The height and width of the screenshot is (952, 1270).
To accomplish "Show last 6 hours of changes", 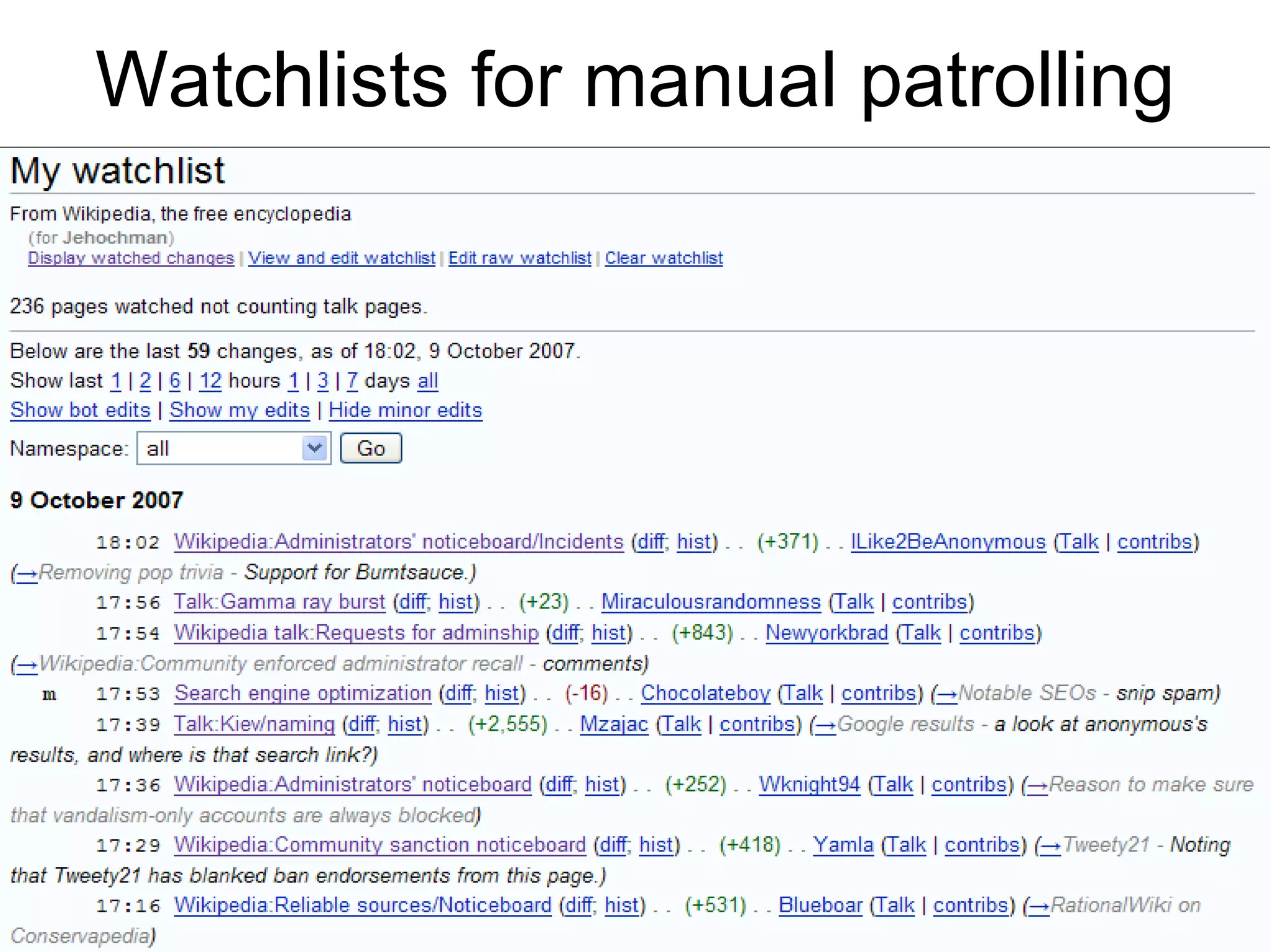I will tap(175, 381).
